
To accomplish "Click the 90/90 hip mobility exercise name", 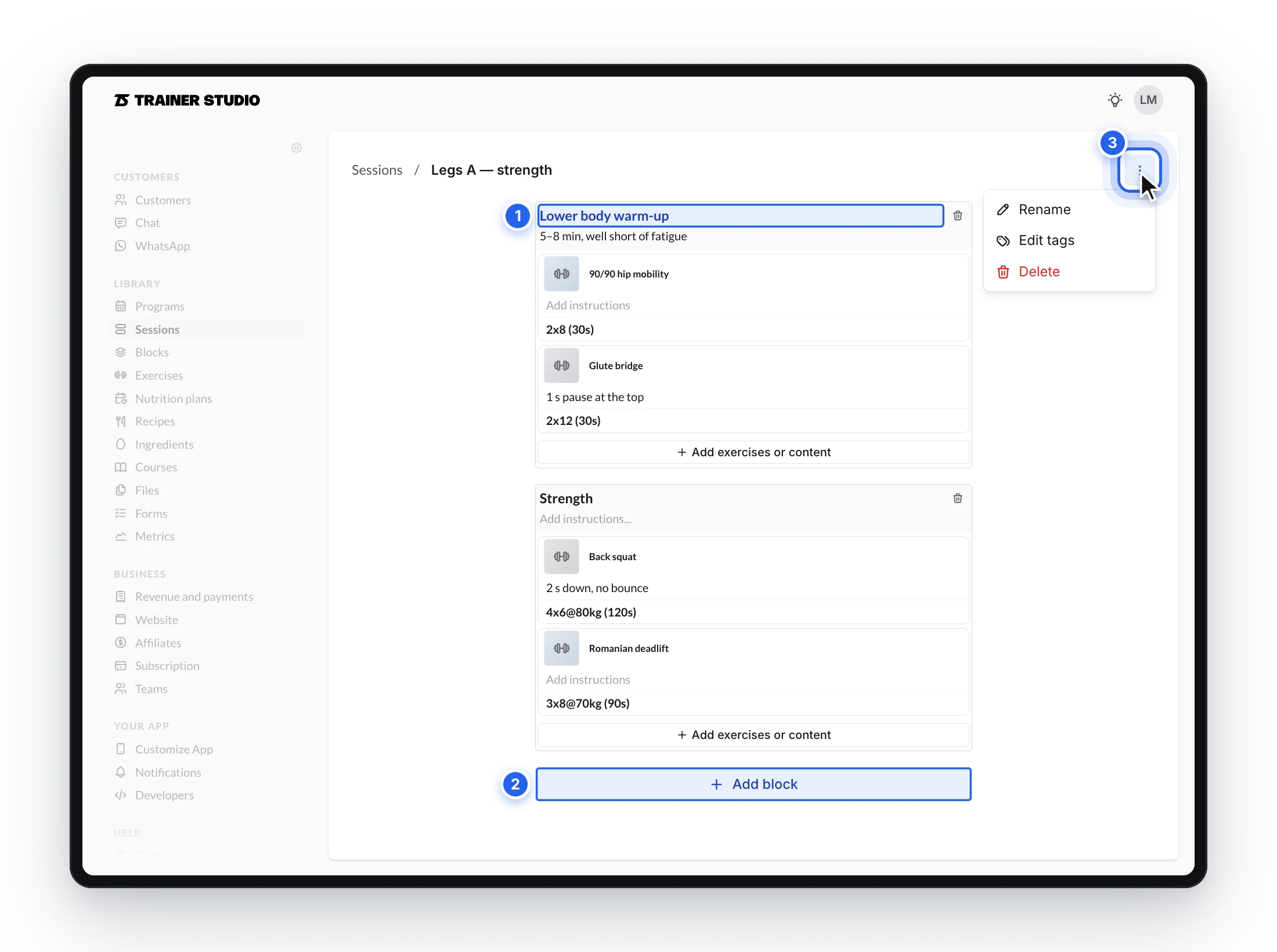I will pos(629,274).
